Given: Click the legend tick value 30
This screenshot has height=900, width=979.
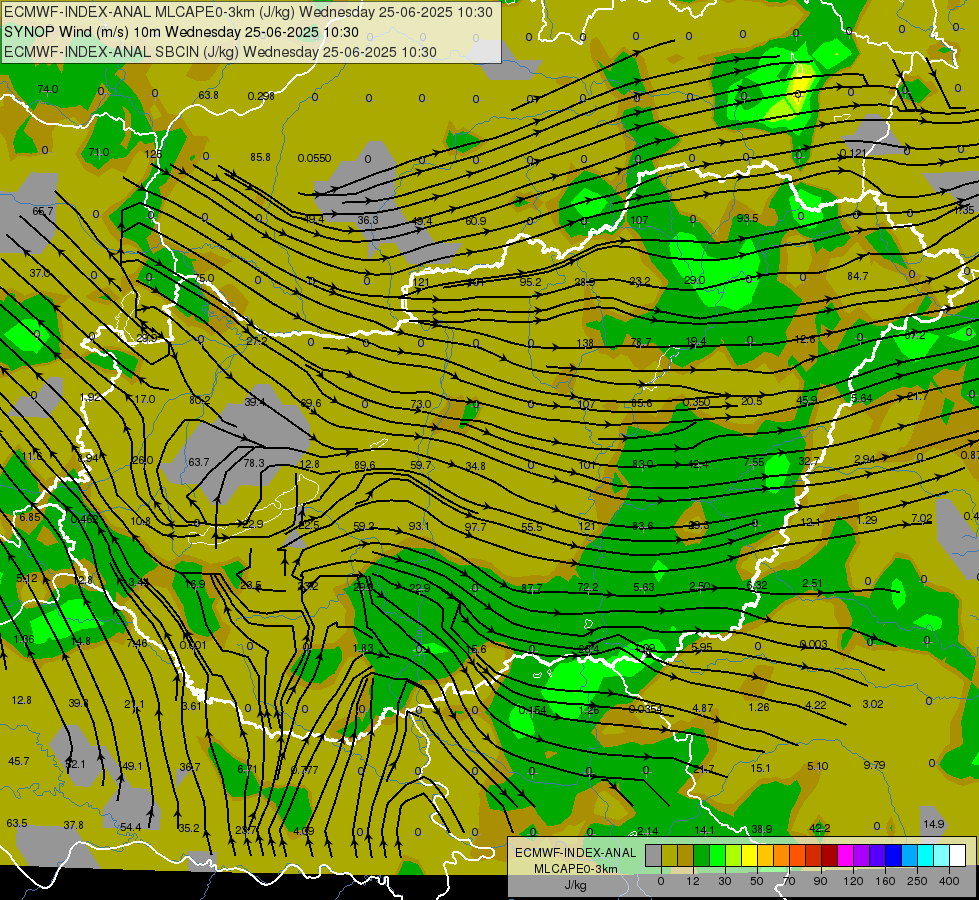Looking at the screenshot, I should tap(725, 881).
